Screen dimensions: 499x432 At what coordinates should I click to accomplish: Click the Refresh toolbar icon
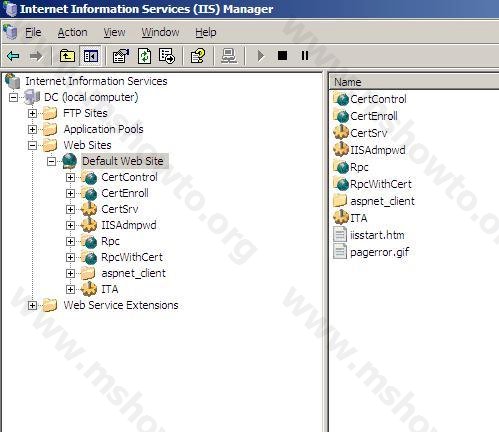[144, 56]
